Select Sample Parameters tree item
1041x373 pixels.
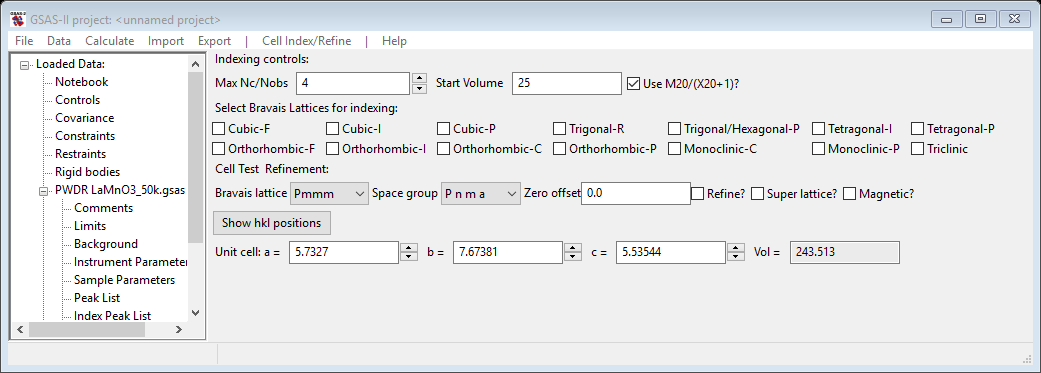124,279
